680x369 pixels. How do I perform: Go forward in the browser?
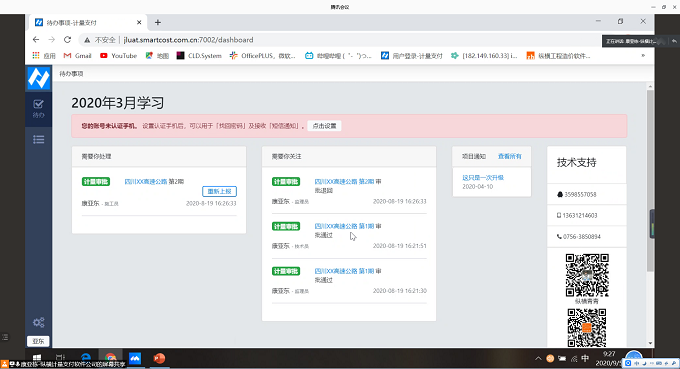click(52, 39)
